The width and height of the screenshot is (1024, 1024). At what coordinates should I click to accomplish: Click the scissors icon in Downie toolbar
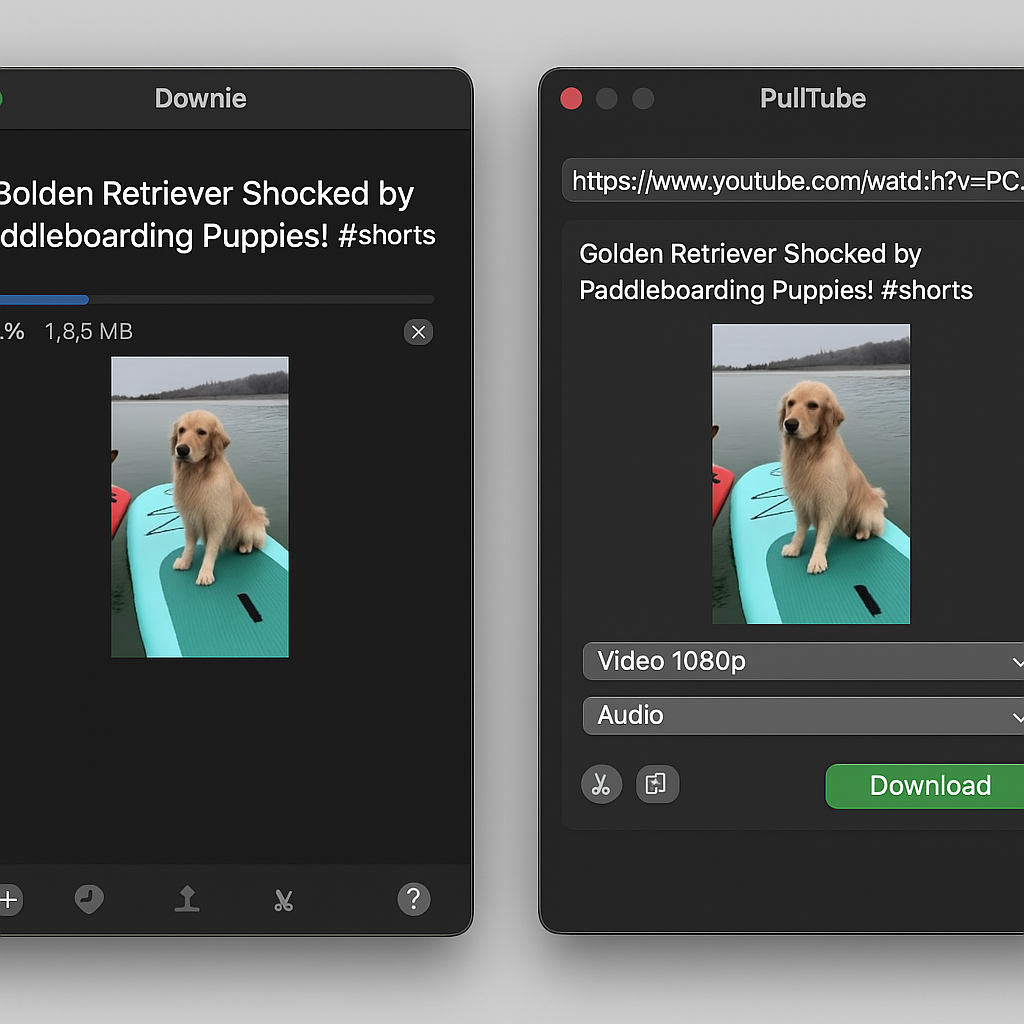[x=283, y=901]
